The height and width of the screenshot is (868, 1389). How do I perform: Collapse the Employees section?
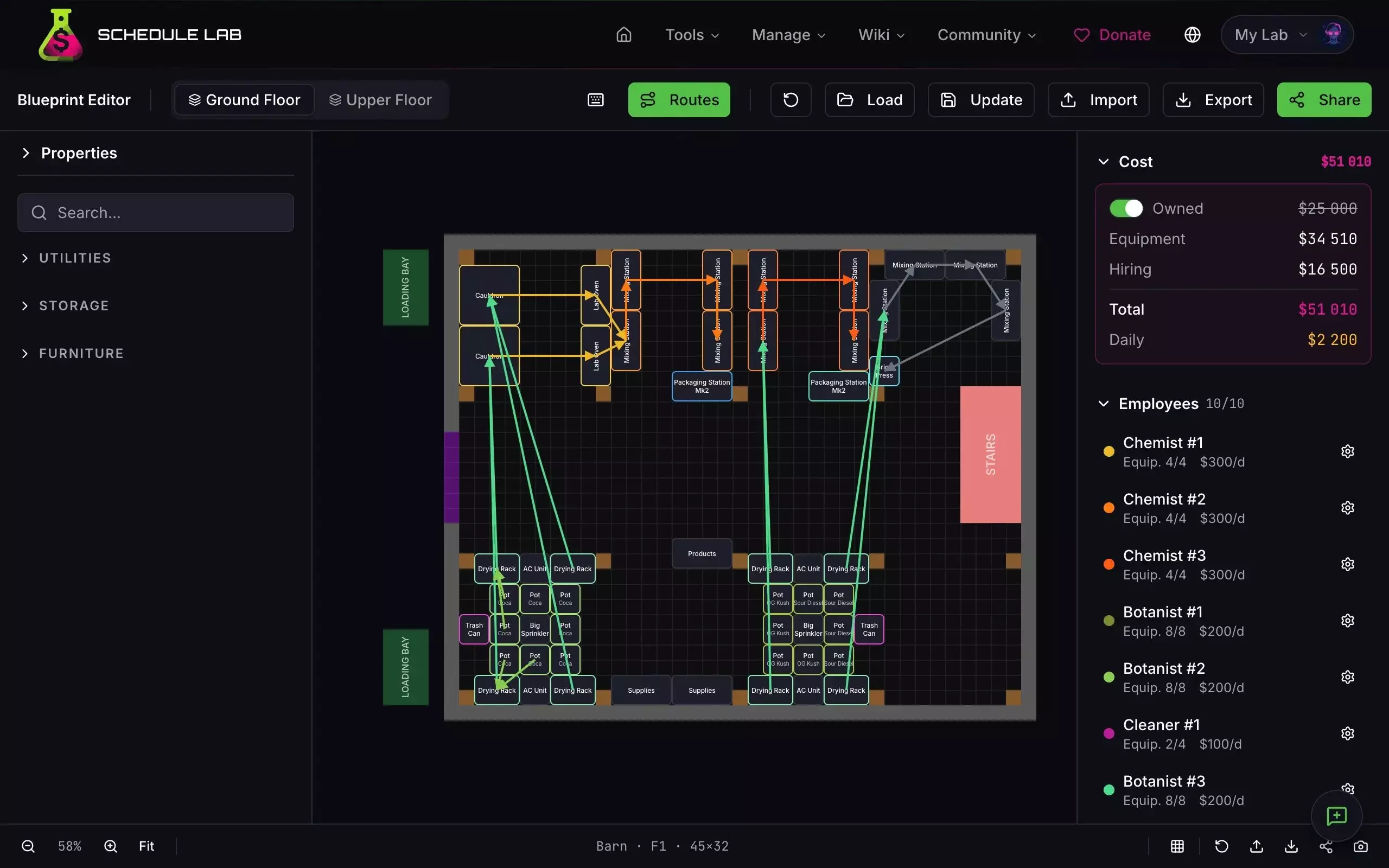(x=1103, y=404)
